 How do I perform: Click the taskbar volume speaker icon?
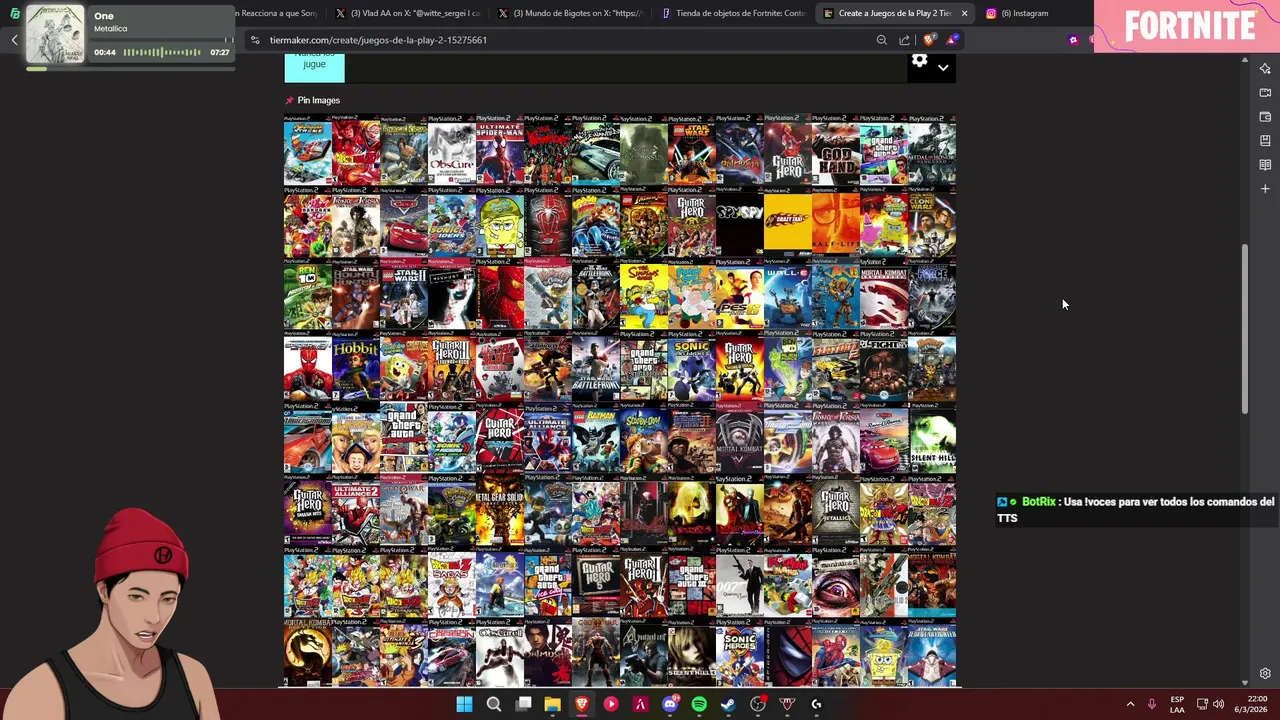tap(1218, 704)
